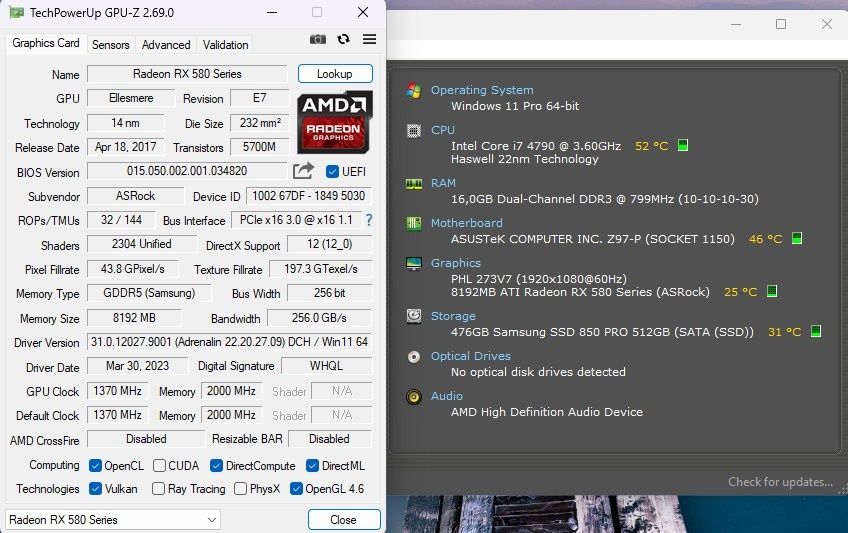The height and width of the screenshot is (533, 848).
Task: Toggle the PhysX checkbox
Action: click(x=241, y=489)
